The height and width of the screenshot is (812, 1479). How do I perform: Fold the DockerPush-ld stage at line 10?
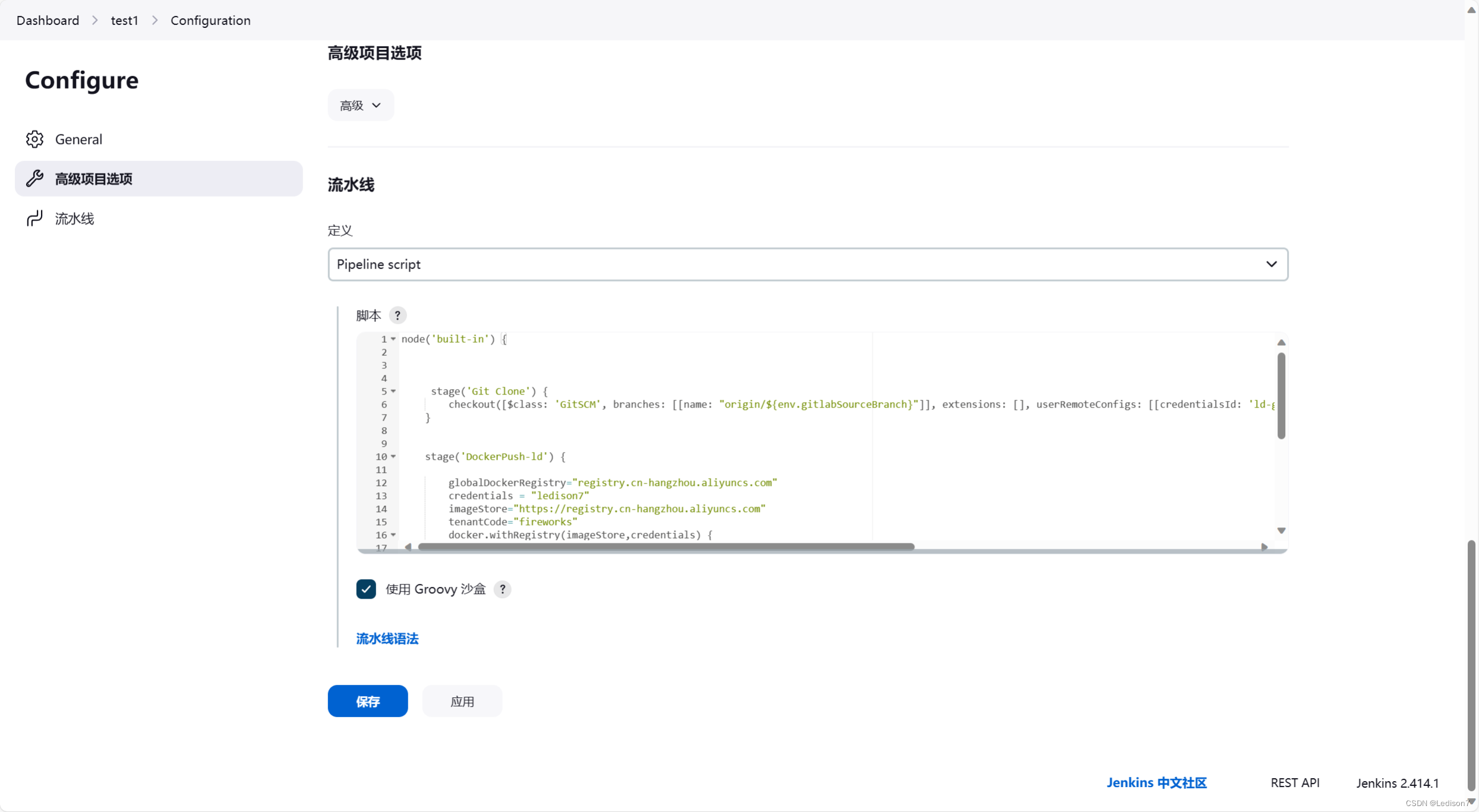click(393, 457)
